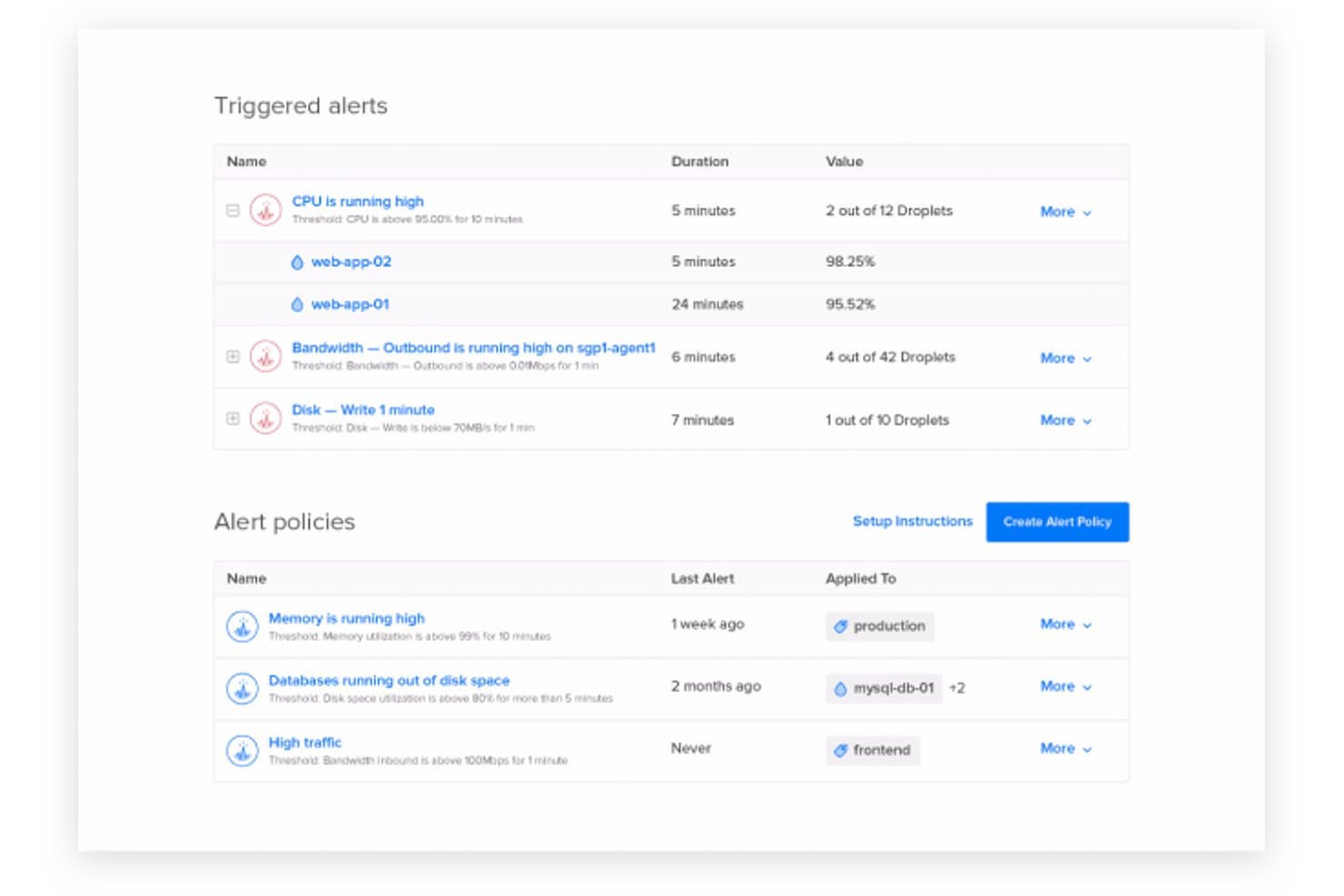Select the mysql-db-01 resource chip

coord(884,689)
